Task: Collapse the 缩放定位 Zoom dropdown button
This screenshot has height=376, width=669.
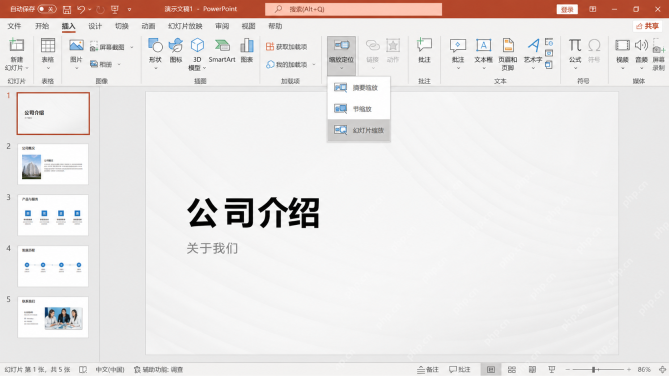Action: click(x=341, y=55)
